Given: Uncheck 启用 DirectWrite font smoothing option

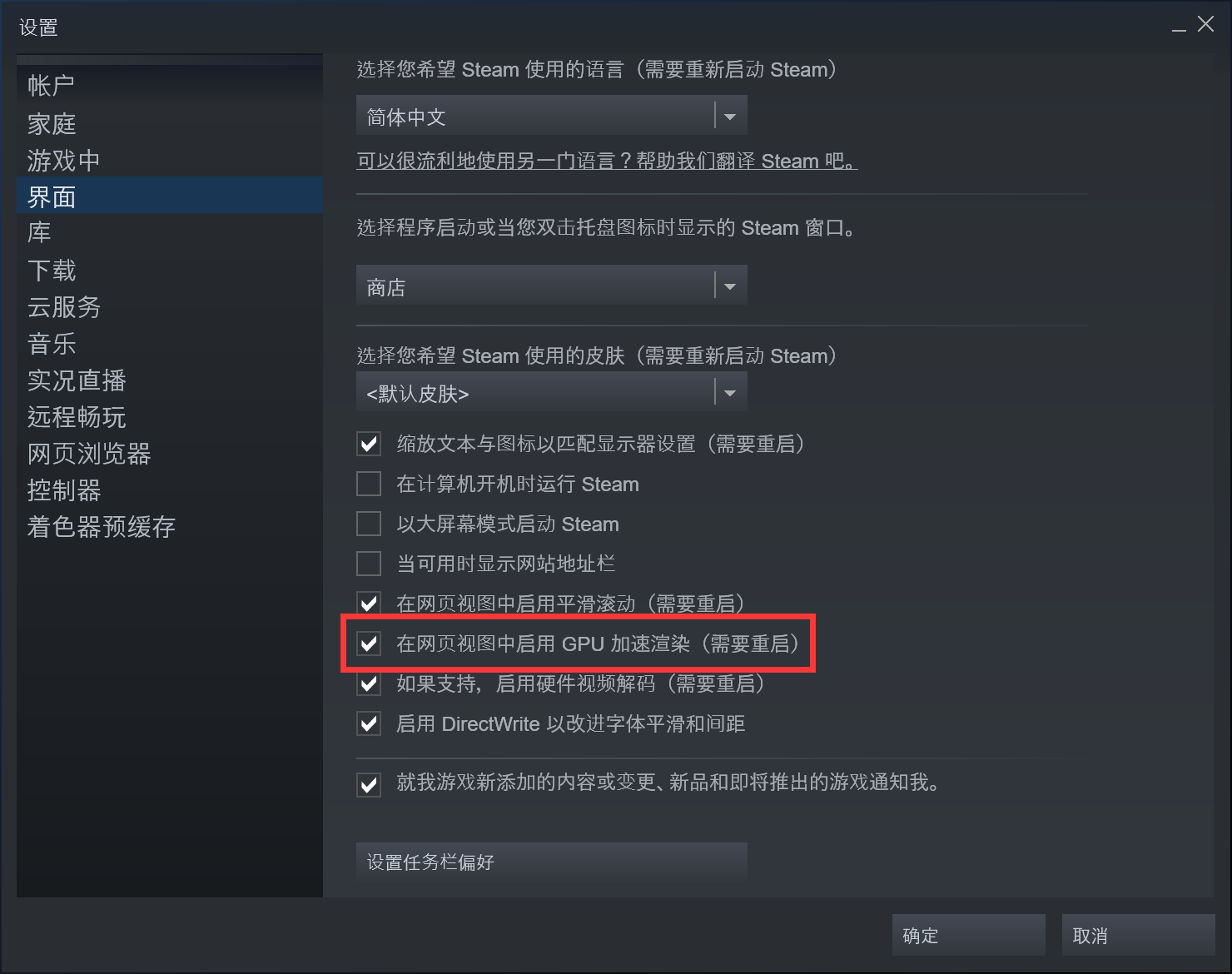Looking at the screenshot, I should pyautogui.click(x=369, y=723).
